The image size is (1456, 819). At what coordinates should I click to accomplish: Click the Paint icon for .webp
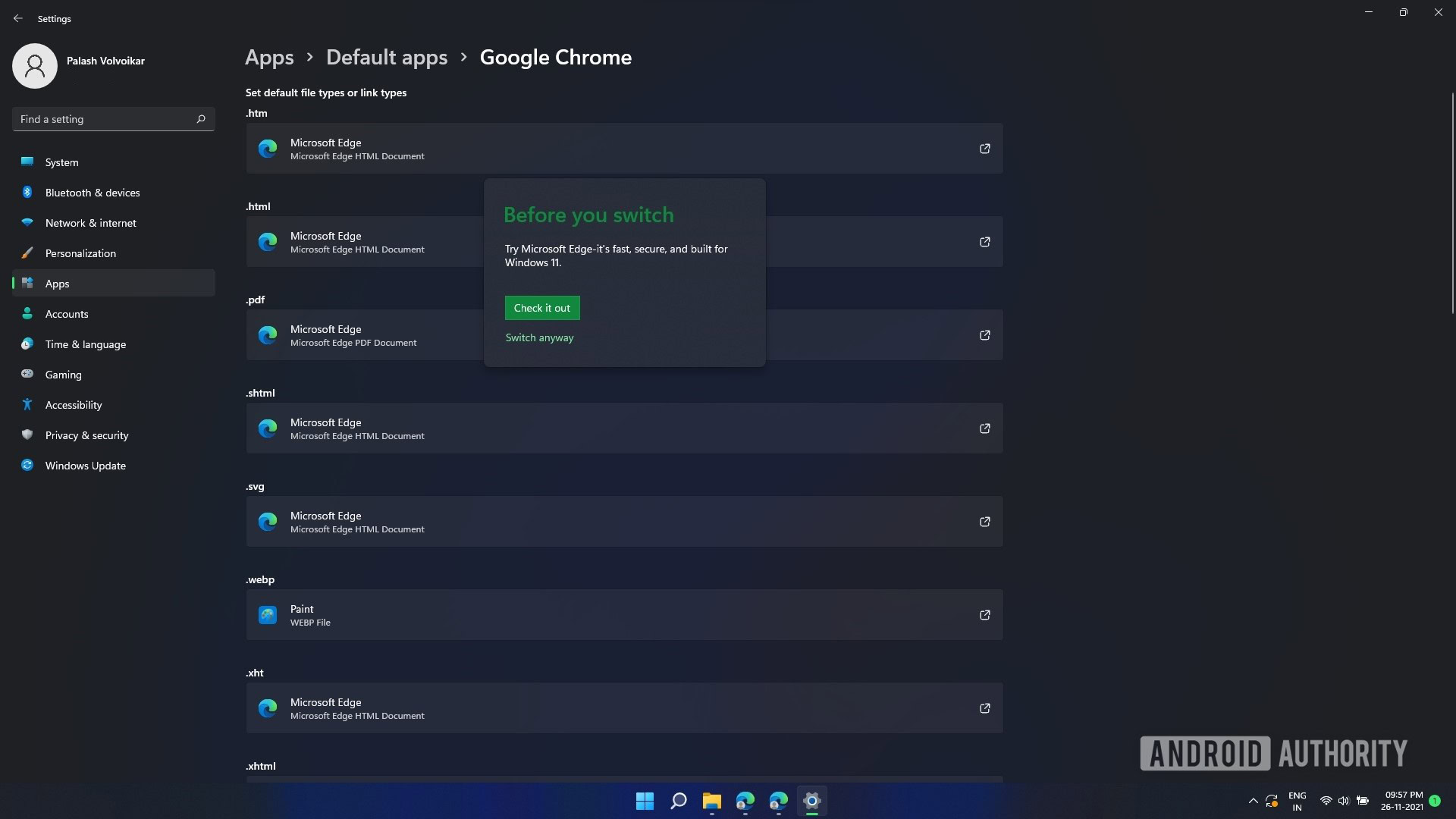[x=267, y=614]
